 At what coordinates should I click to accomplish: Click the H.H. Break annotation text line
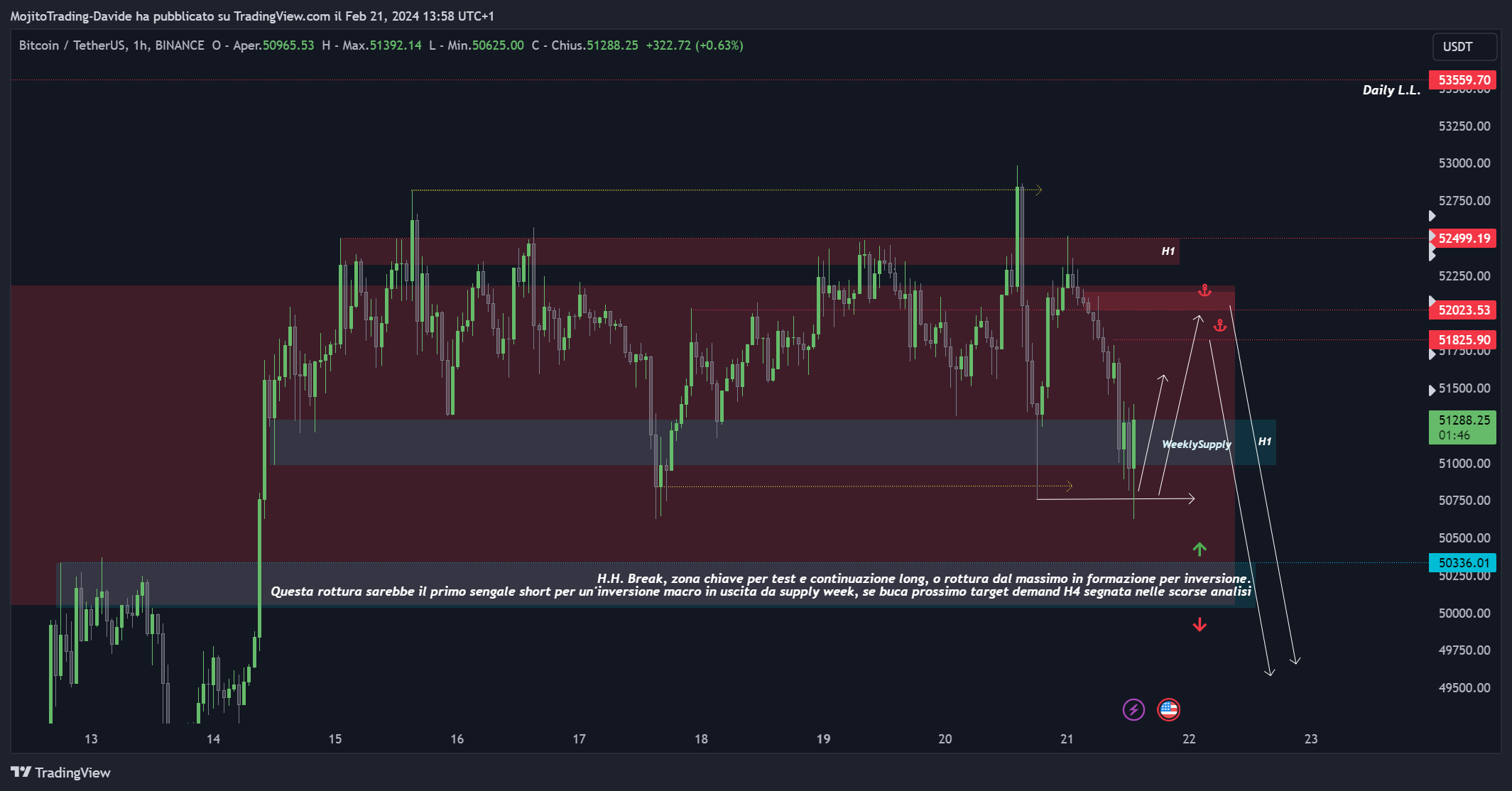coord(924,579)
